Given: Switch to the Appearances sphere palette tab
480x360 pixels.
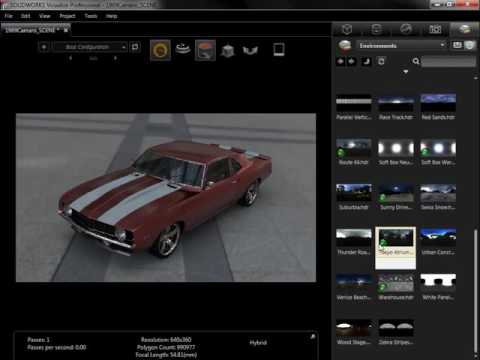Looking at the screenshot, I should click(x=406, y=29).
